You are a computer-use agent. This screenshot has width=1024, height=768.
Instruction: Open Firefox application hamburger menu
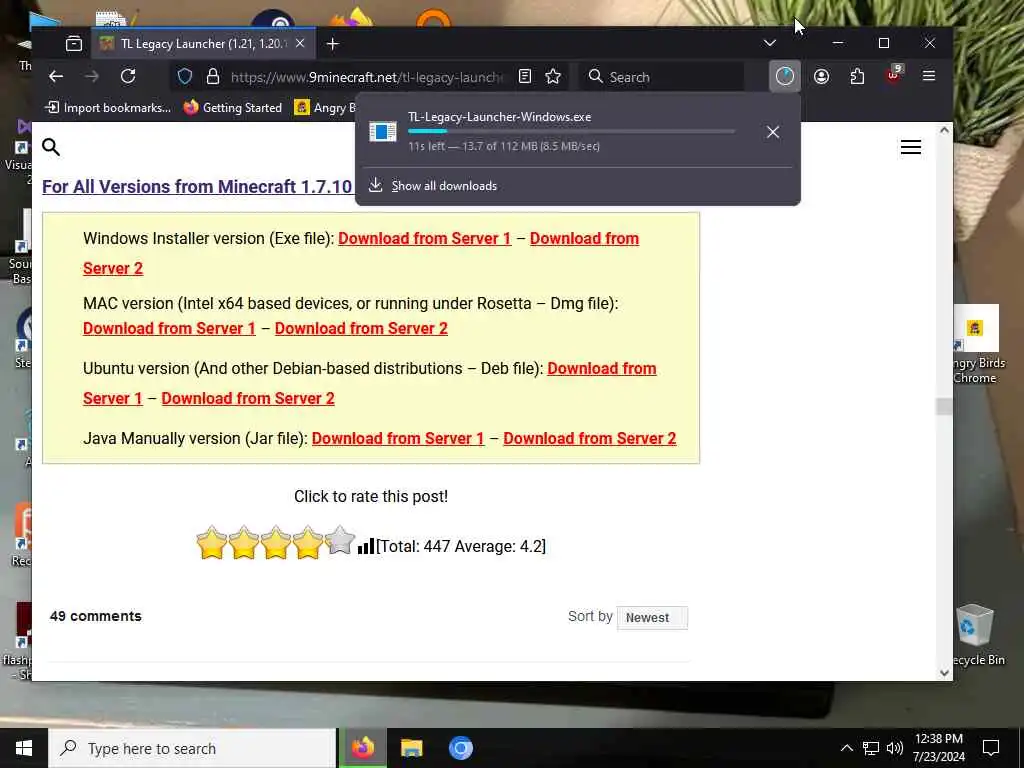click(x=929, y=76)
